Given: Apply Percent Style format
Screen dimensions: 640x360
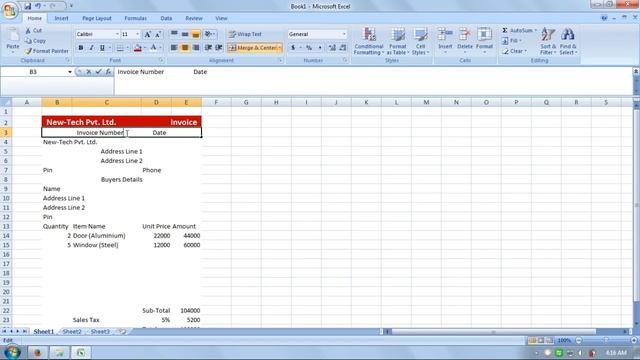Looking at the screenshot, I should coord(309,48).
